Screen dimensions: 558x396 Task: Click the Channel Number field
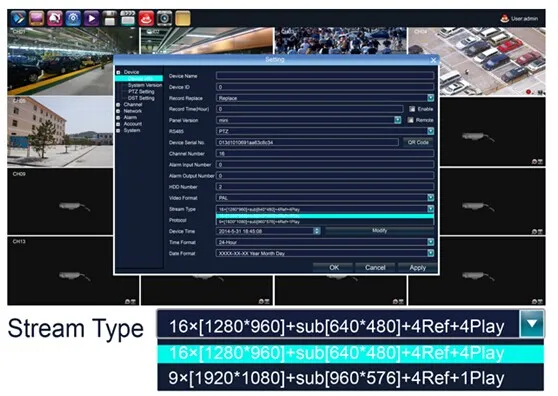tap(325, 153)
